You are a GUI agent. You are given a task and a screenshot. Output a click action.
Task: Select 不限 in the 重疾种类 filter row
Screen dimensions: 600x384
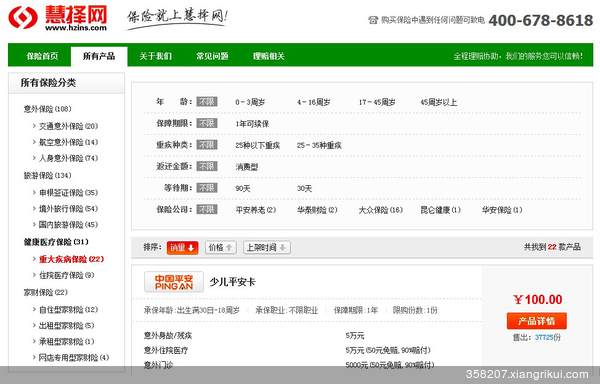pyautogui.click(x=207, y=145)
